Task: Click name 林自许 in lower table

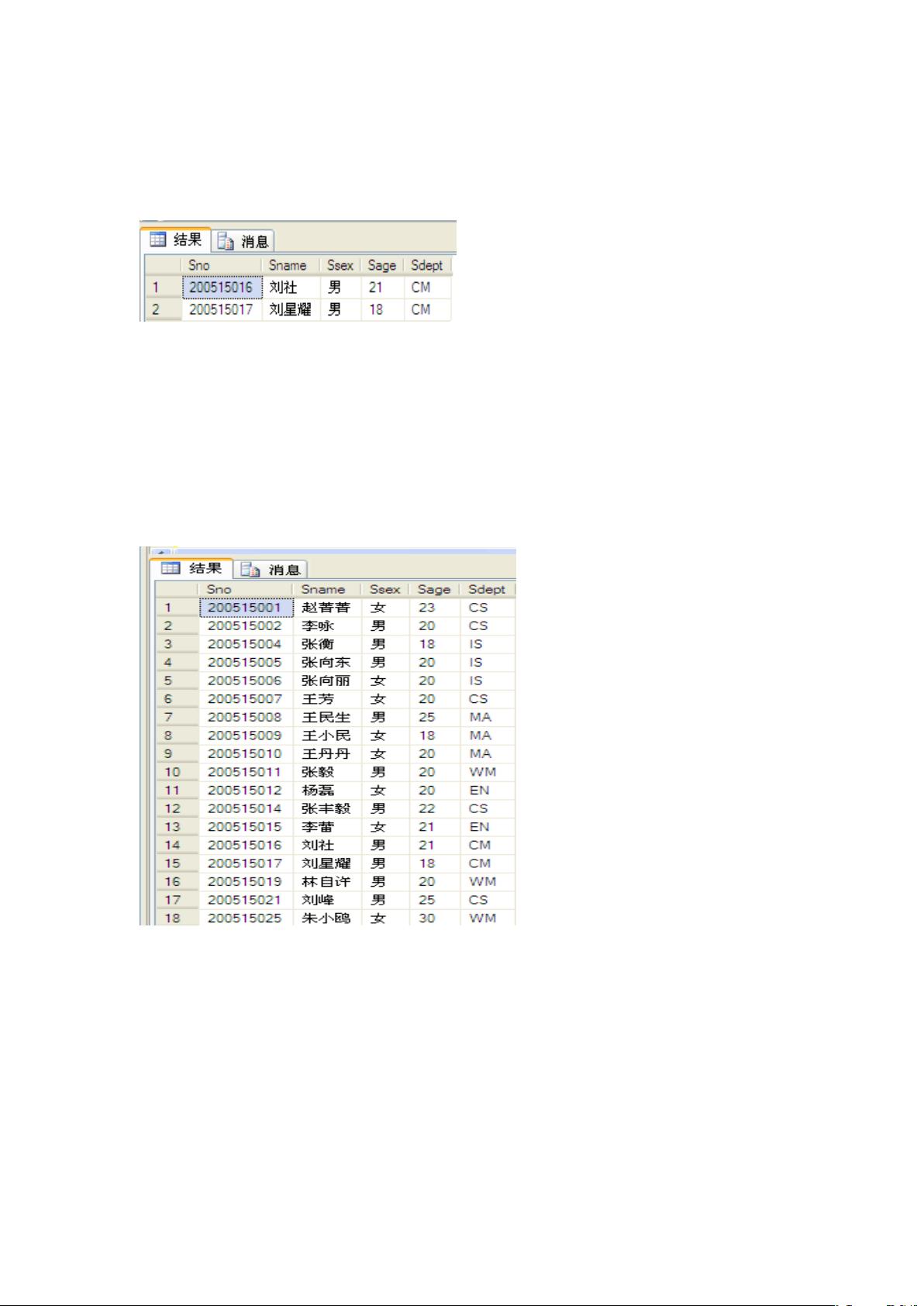Action: (326, 882)
